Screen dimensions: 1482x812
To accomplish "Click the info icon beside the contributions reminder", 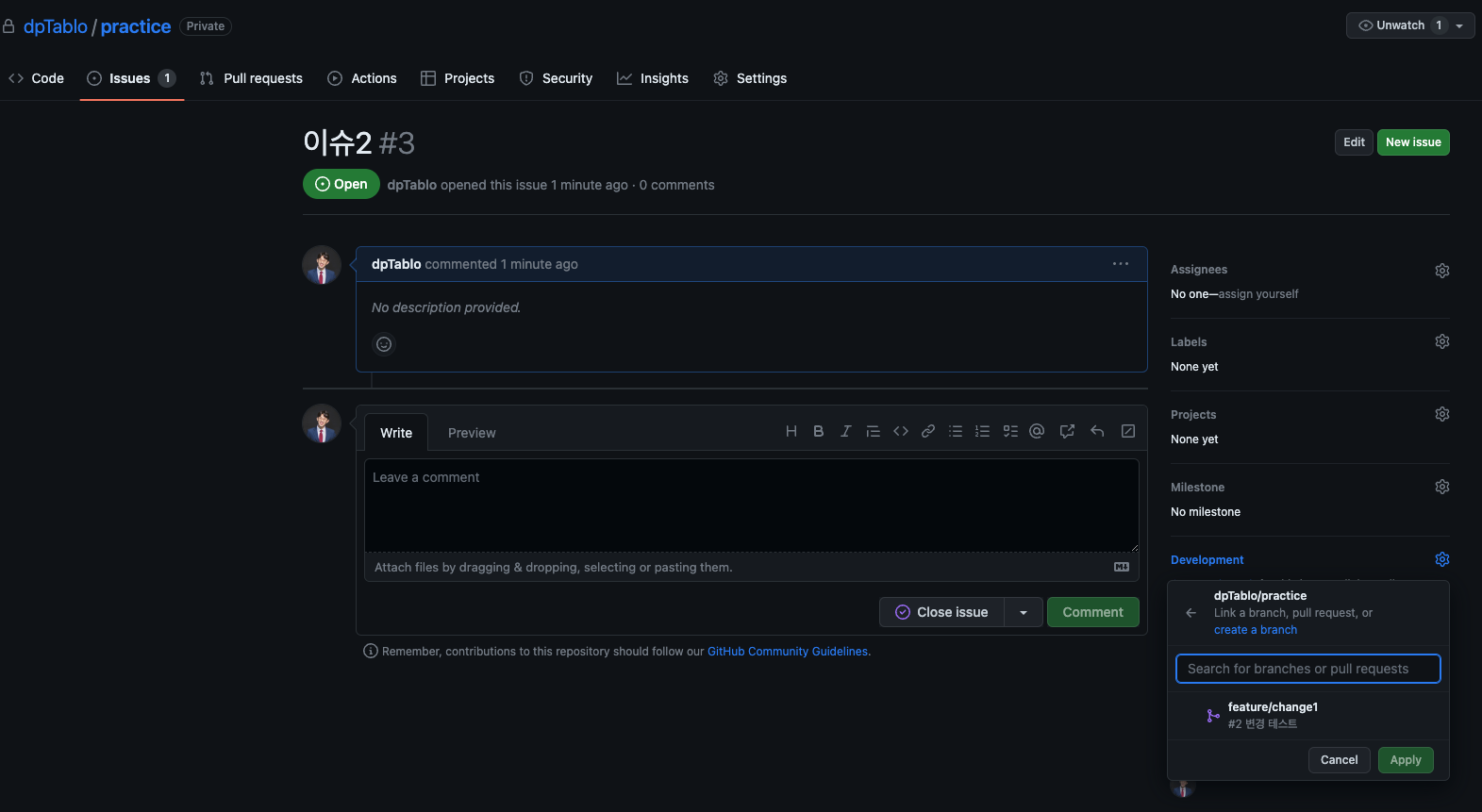I will (371, 651).
